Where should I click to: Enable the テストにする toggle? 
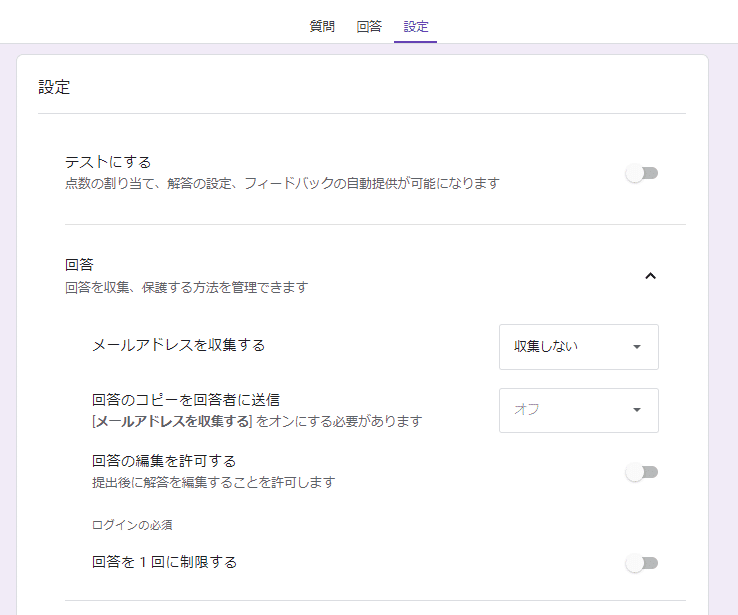coord(642,174)
